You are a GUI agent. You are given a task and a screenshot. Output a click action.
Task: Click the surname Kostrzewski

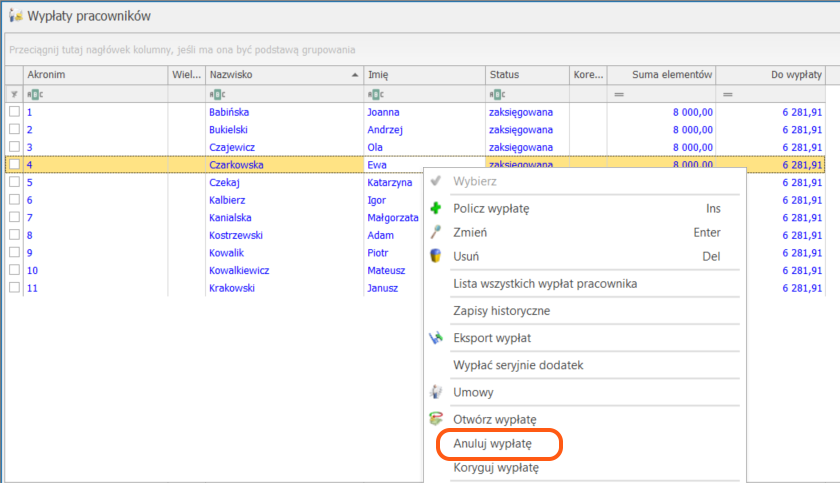236,235
